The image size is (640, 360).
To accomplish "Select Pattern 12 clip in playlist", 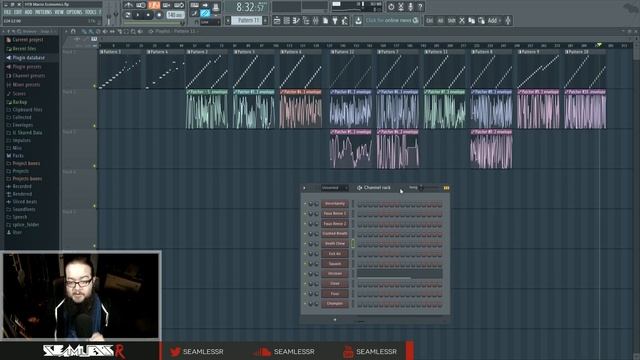I will point(352,69).
